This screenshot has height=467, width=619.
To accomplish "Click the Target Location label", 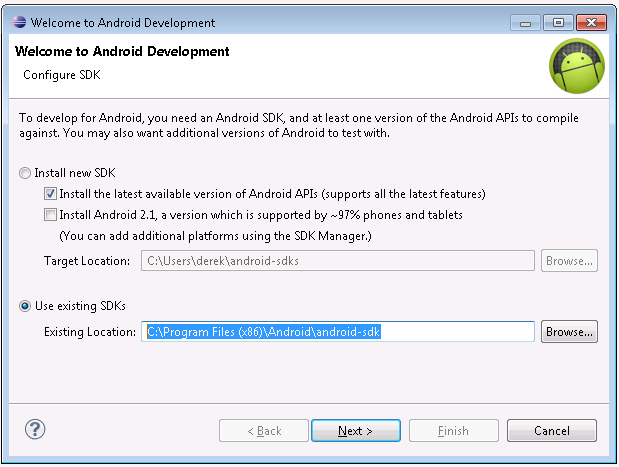I will (x=87, y=261).
